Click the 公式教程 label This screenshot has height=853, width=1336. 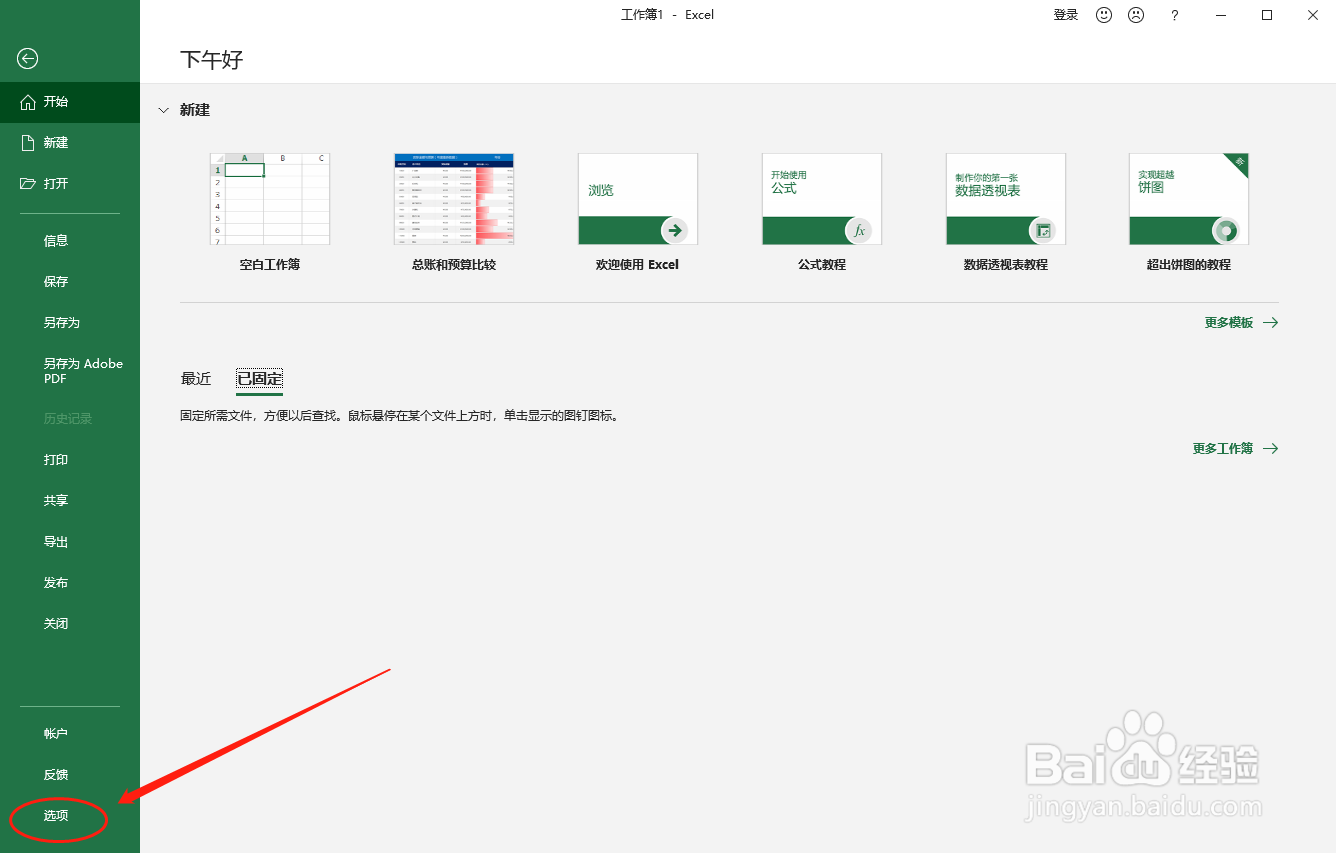[822, 265]
